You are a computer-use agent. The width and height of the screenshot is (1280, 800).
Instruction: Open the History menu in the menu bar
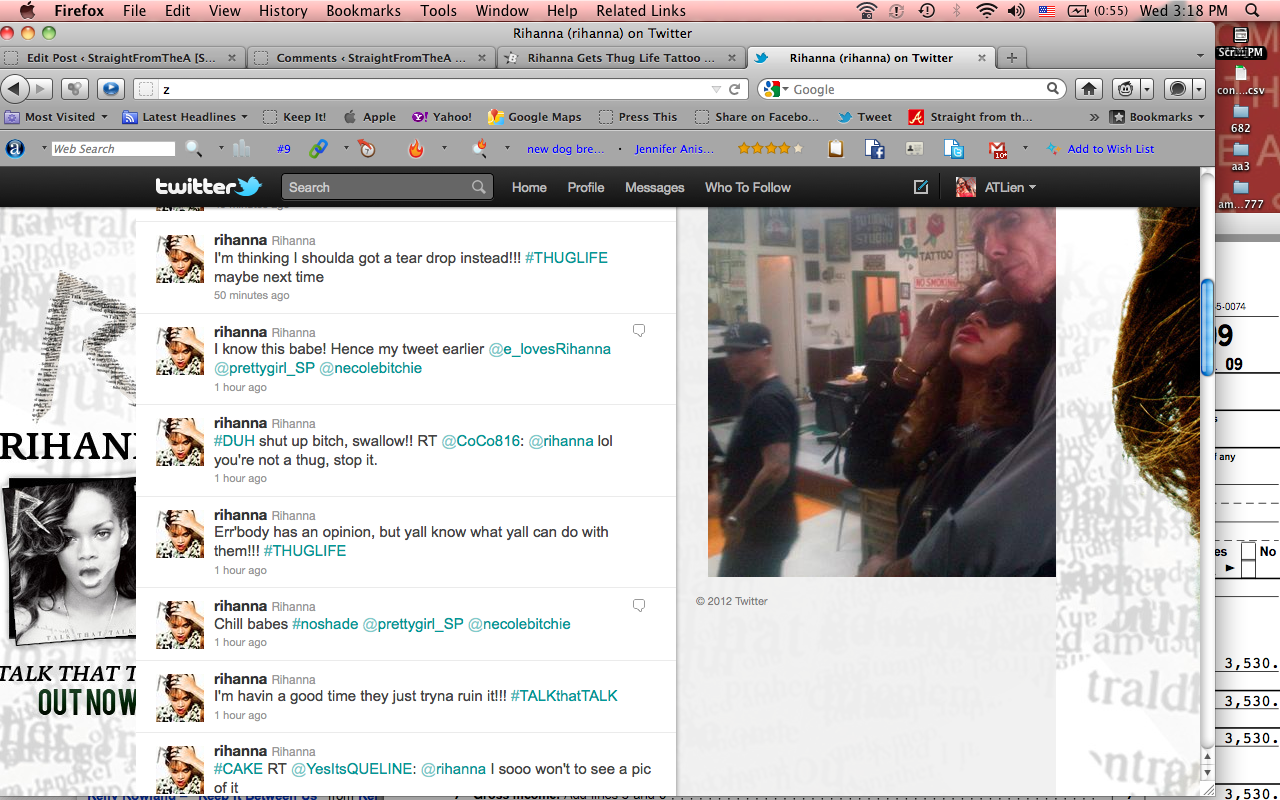coord(283,11)
